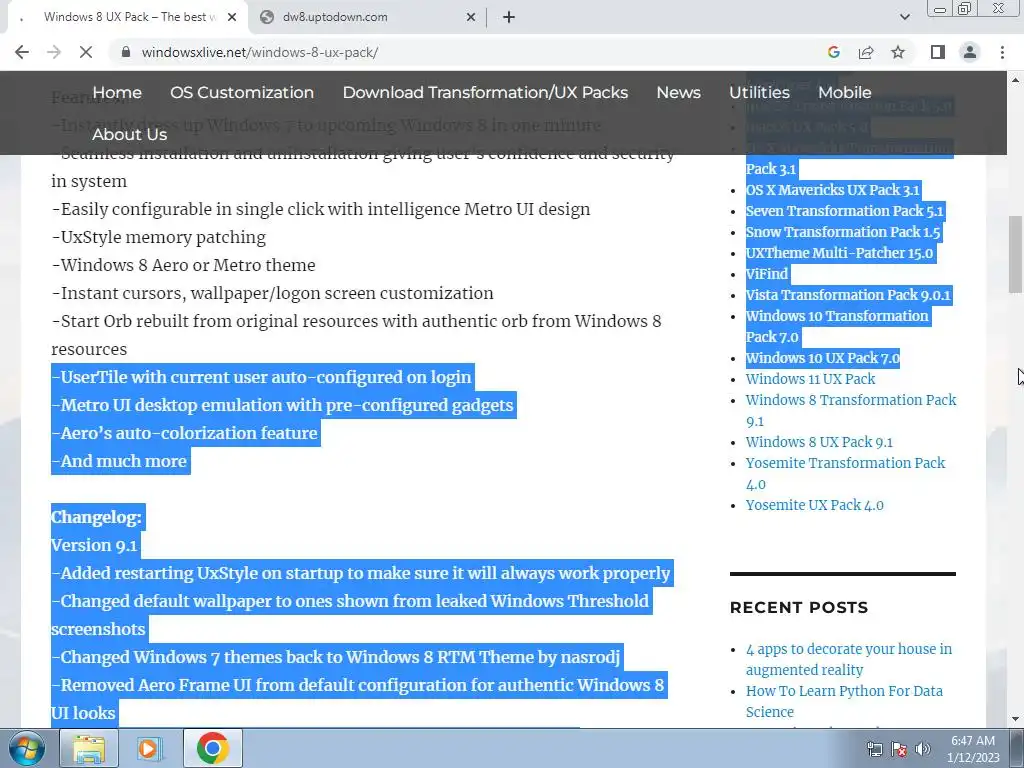Image resolution: width=1024 pixels, height=768 pixels.
Task: Open '4 apps to decorate your house' post
Action: (x=849, y=660)
